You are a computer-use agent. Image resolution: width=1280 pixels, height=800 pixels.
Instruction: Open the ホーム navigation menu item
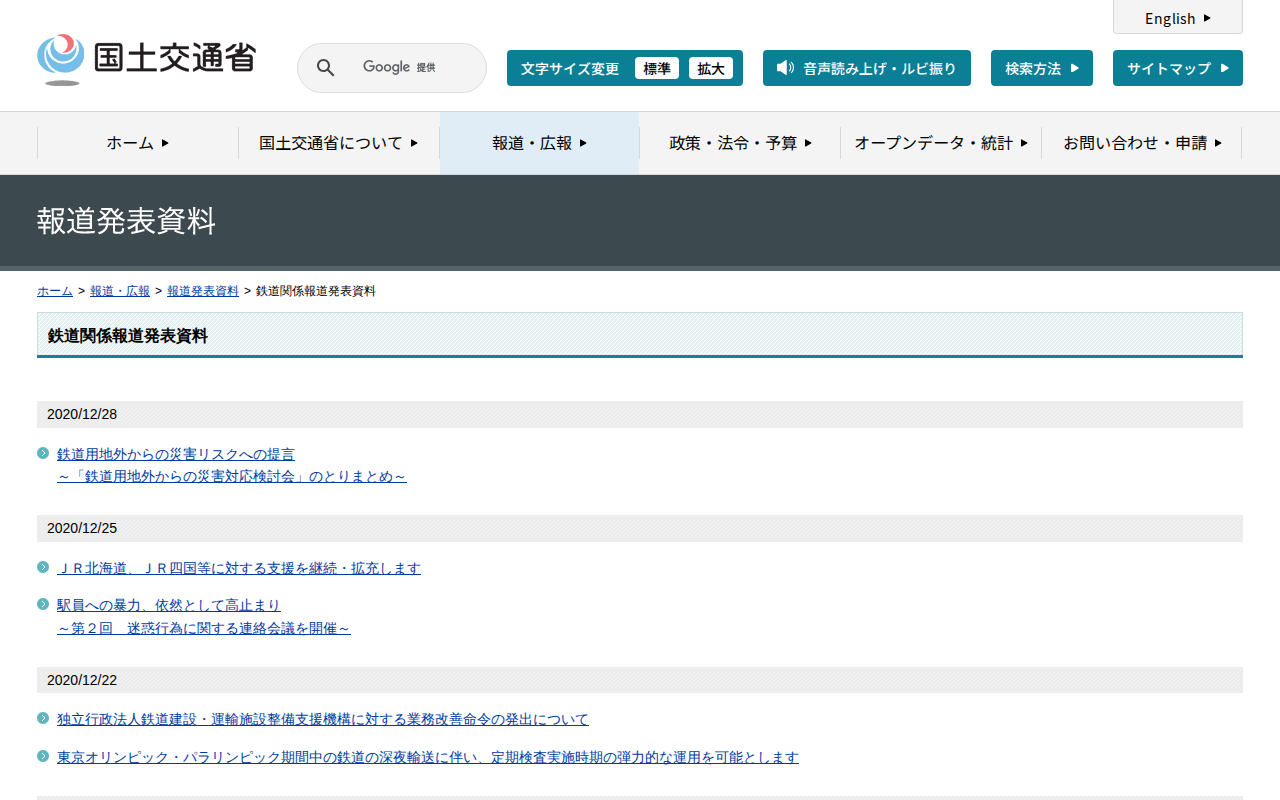pos(138,143)
